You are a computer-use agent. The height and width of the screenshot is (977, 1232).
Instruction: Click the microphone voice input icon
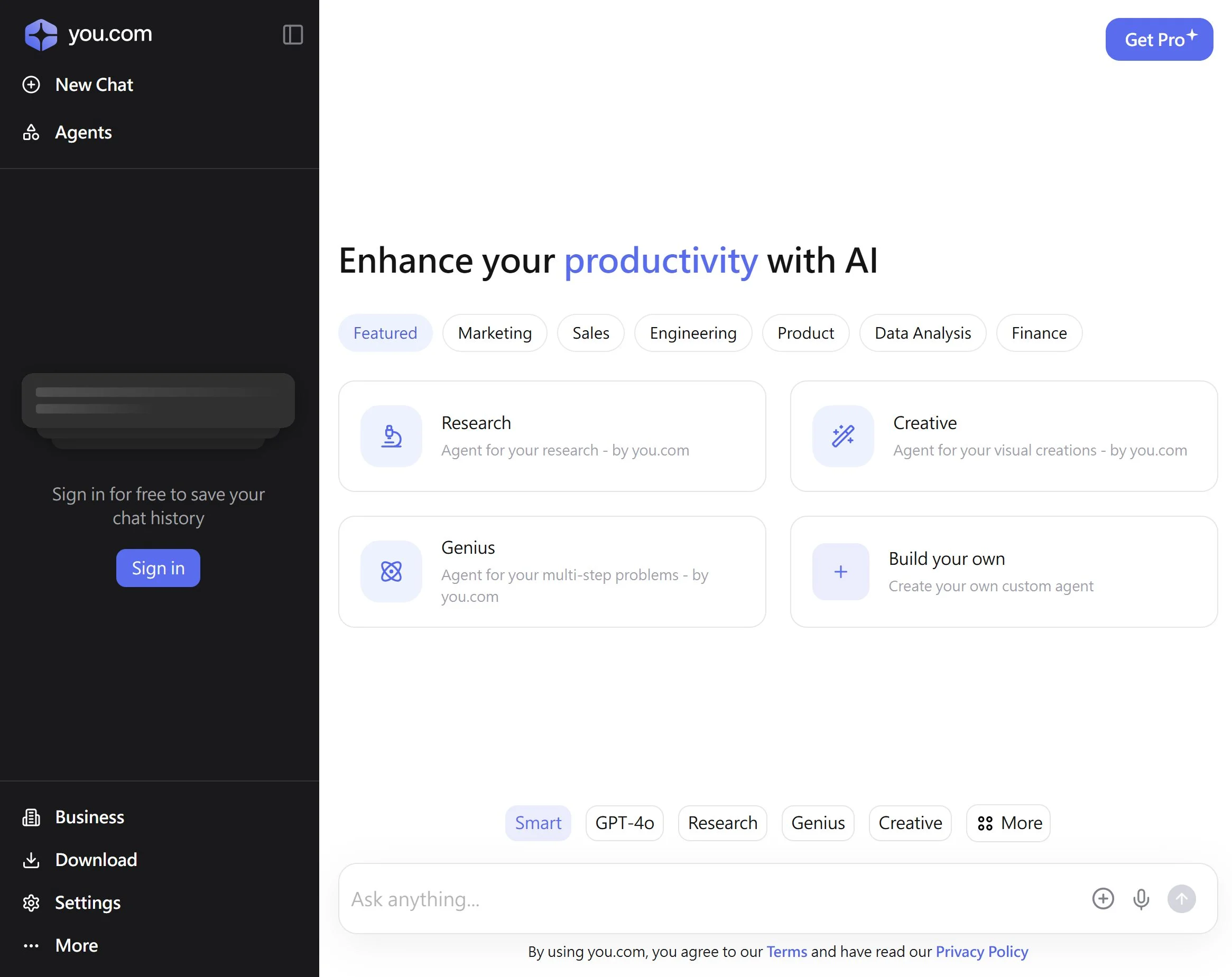coord(1141,899)
